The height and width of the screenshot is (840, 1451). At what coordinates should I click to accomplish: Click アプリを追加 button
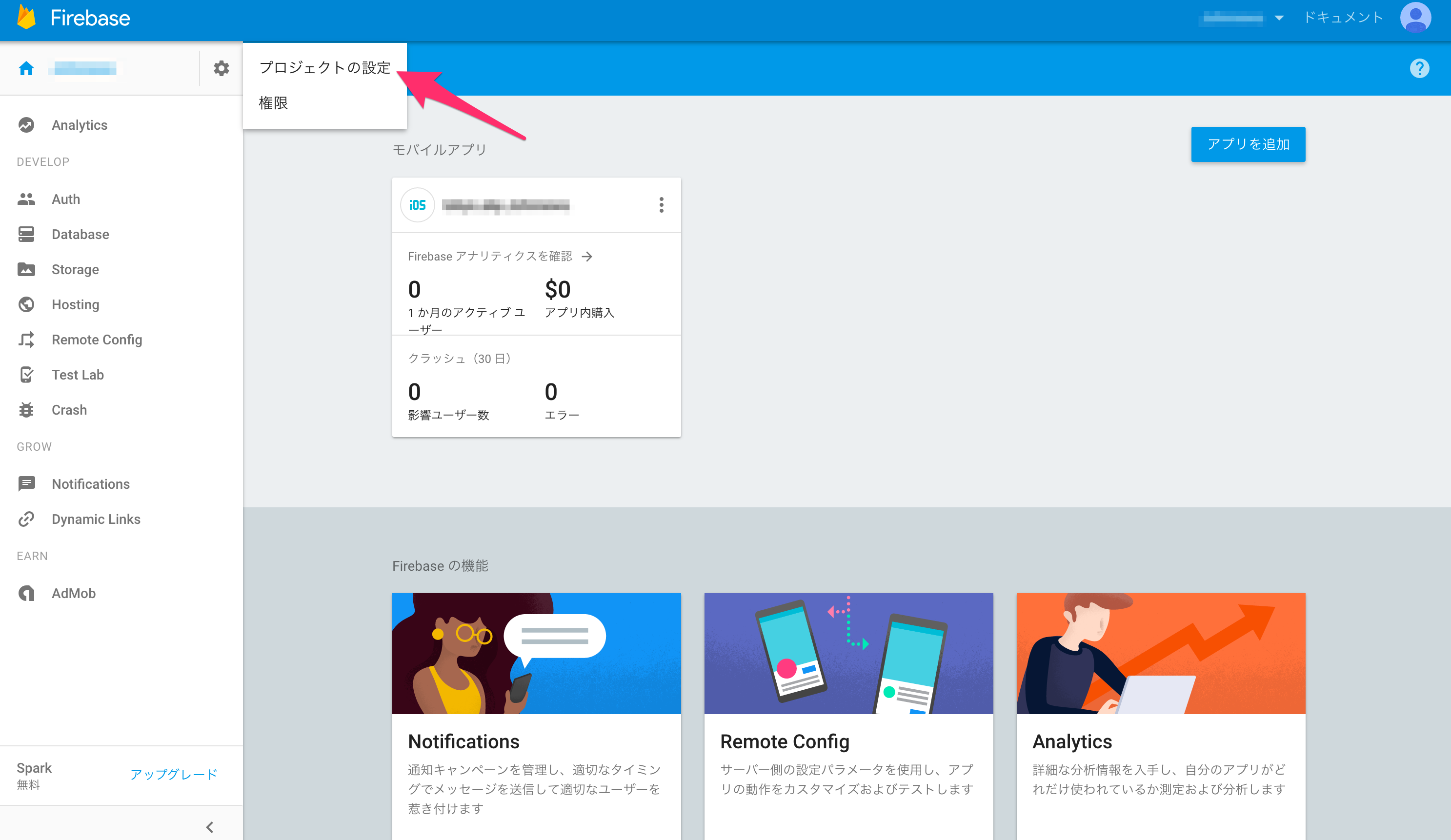1248,144
